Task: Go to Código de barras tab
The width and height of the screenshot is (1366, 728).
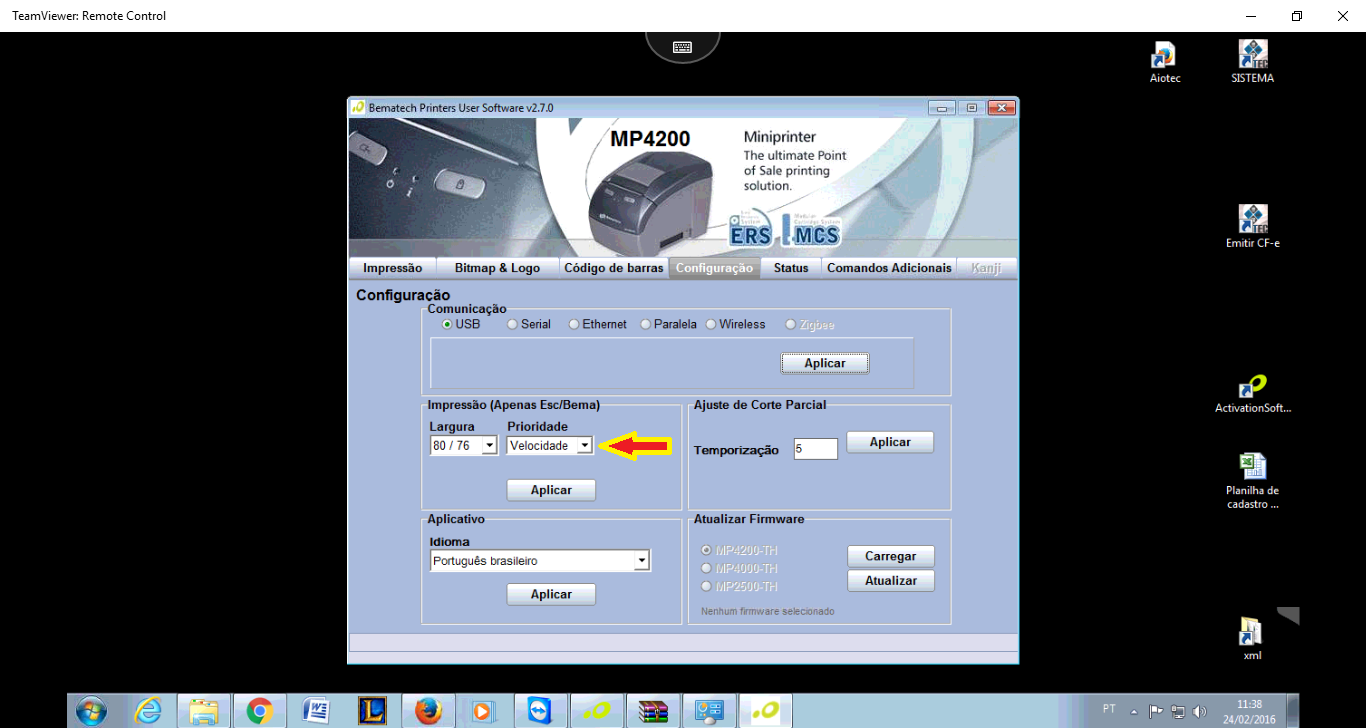Action: click(613, 268)
